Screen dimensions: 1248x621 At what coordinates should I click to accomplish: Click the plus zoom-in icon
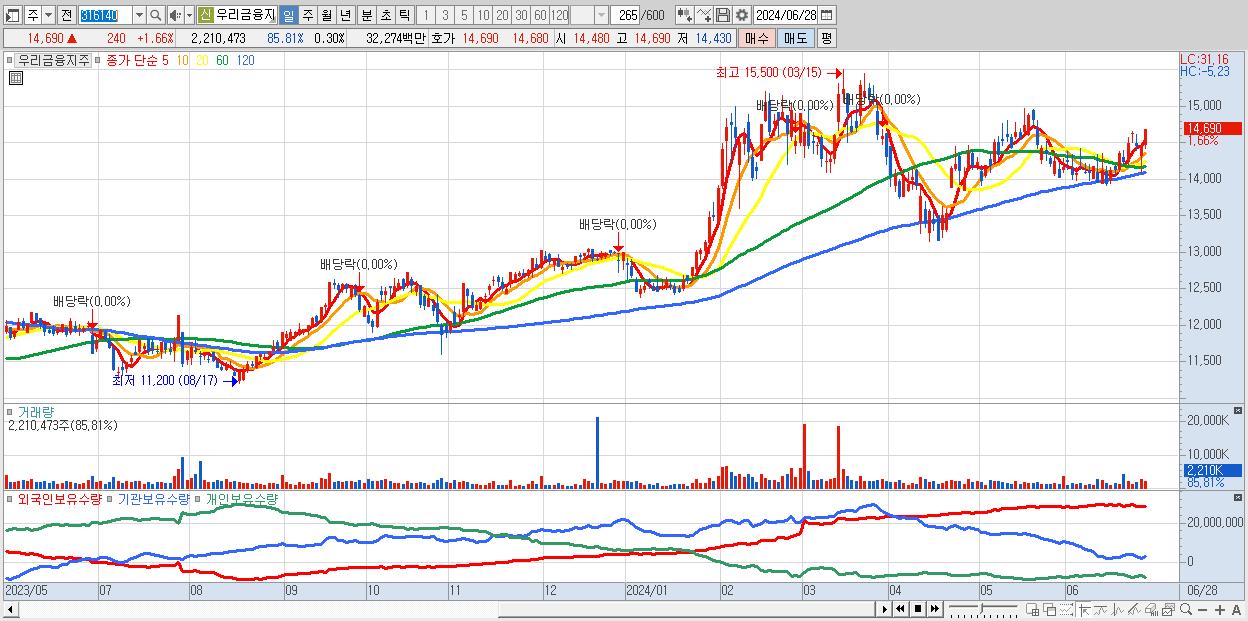point(1219,610)
